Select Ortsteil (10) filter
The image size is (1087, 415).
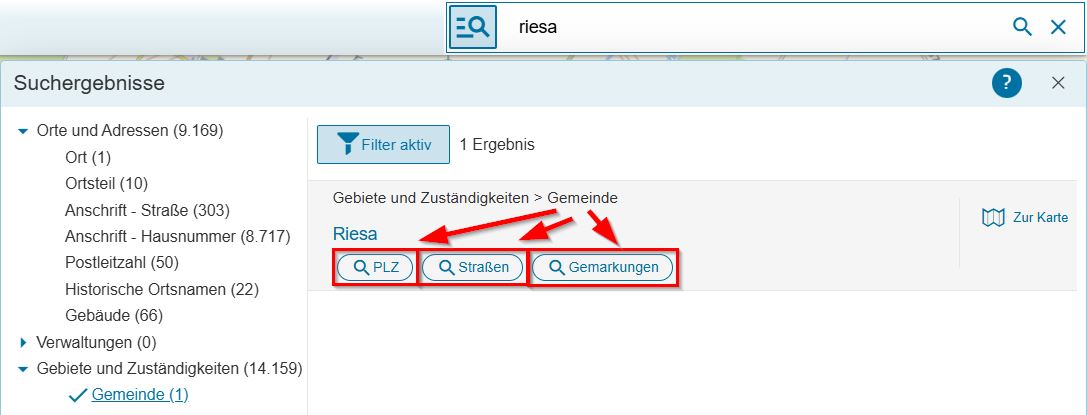[107, 184]
